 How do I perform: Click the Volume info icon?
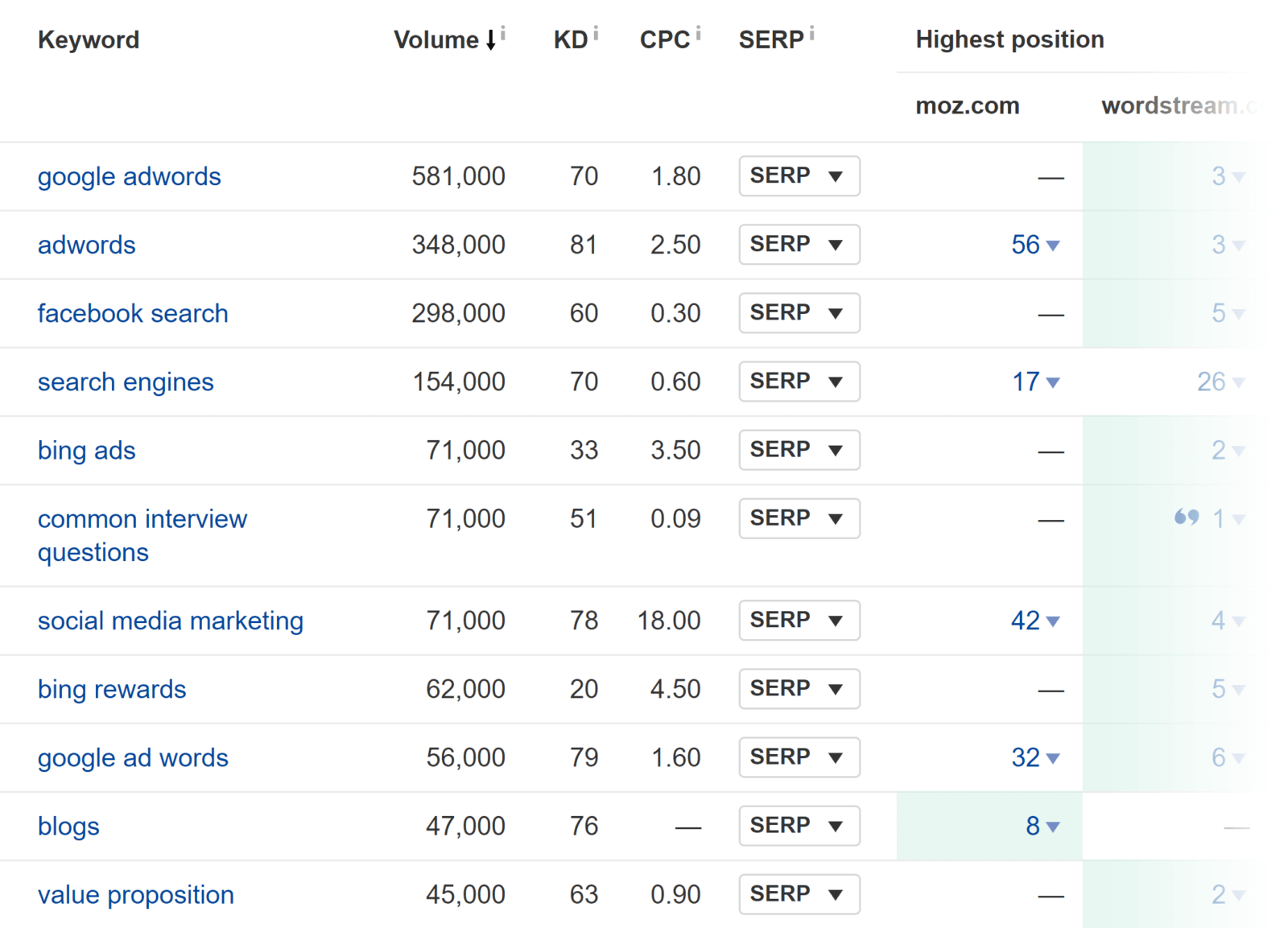tap(503, 32)
